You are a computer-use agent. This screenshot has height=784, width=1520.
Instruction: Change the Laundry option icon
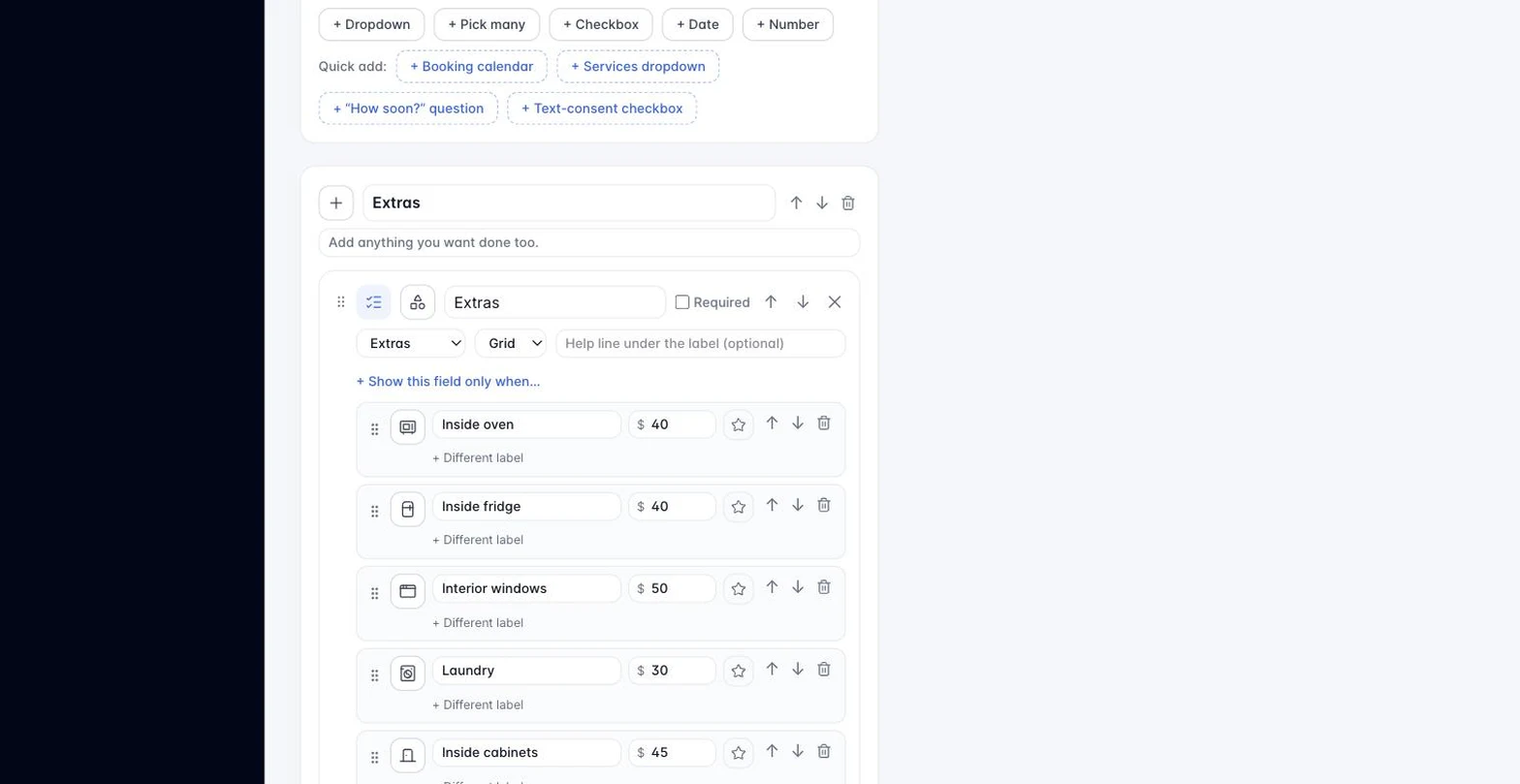[x=408, y=674]
